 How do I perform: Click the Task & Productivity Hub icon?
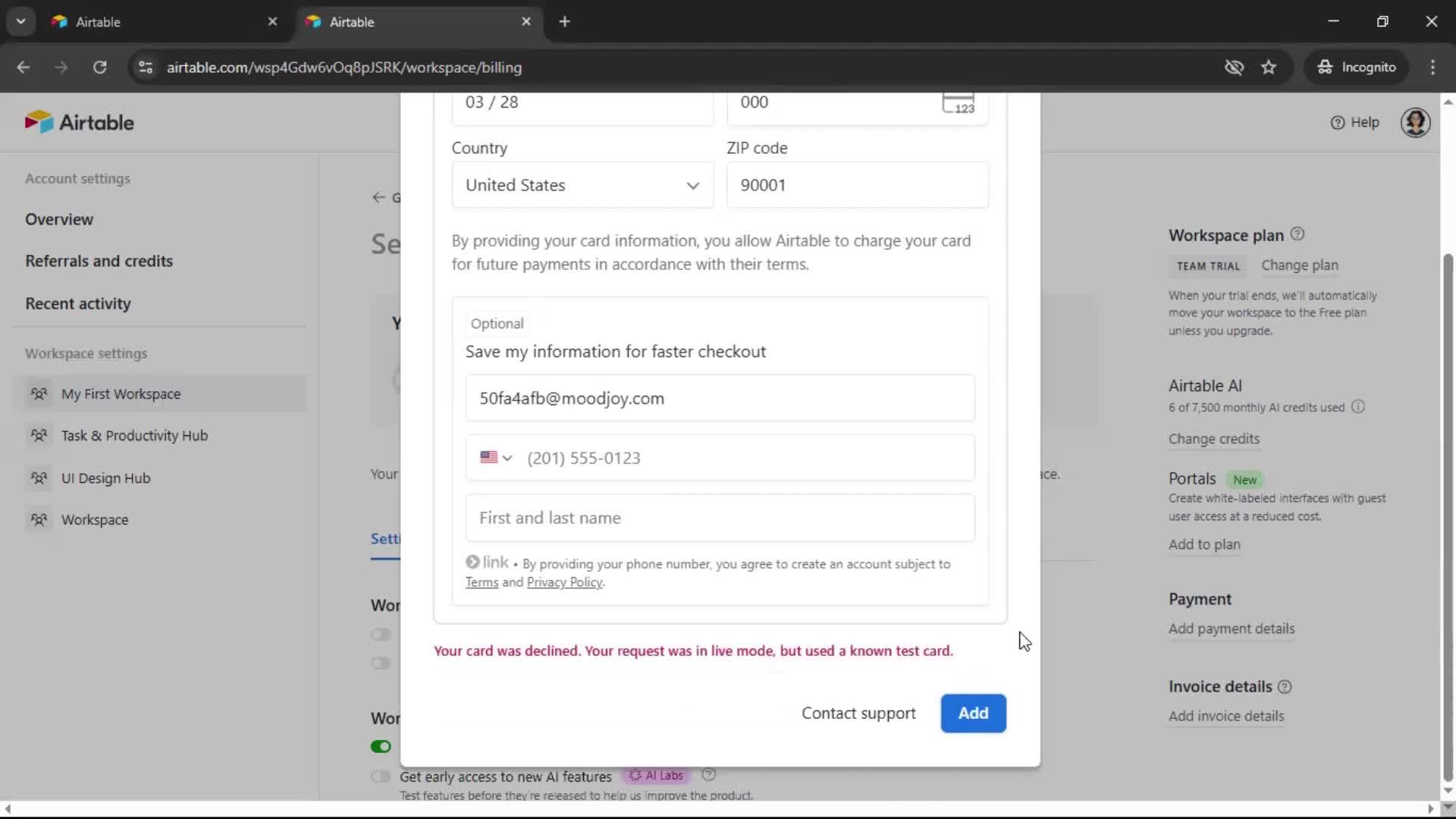click(39, 436)
